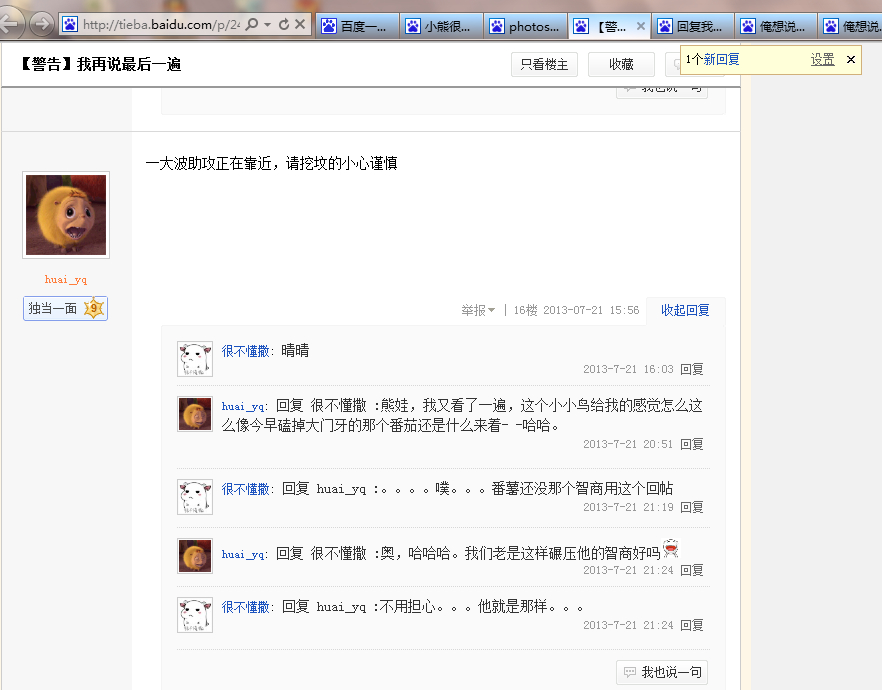Open 很不懂撒 username in the 番薯 comment
Viewport: 882px width, 690px height.
pos(245,489)
